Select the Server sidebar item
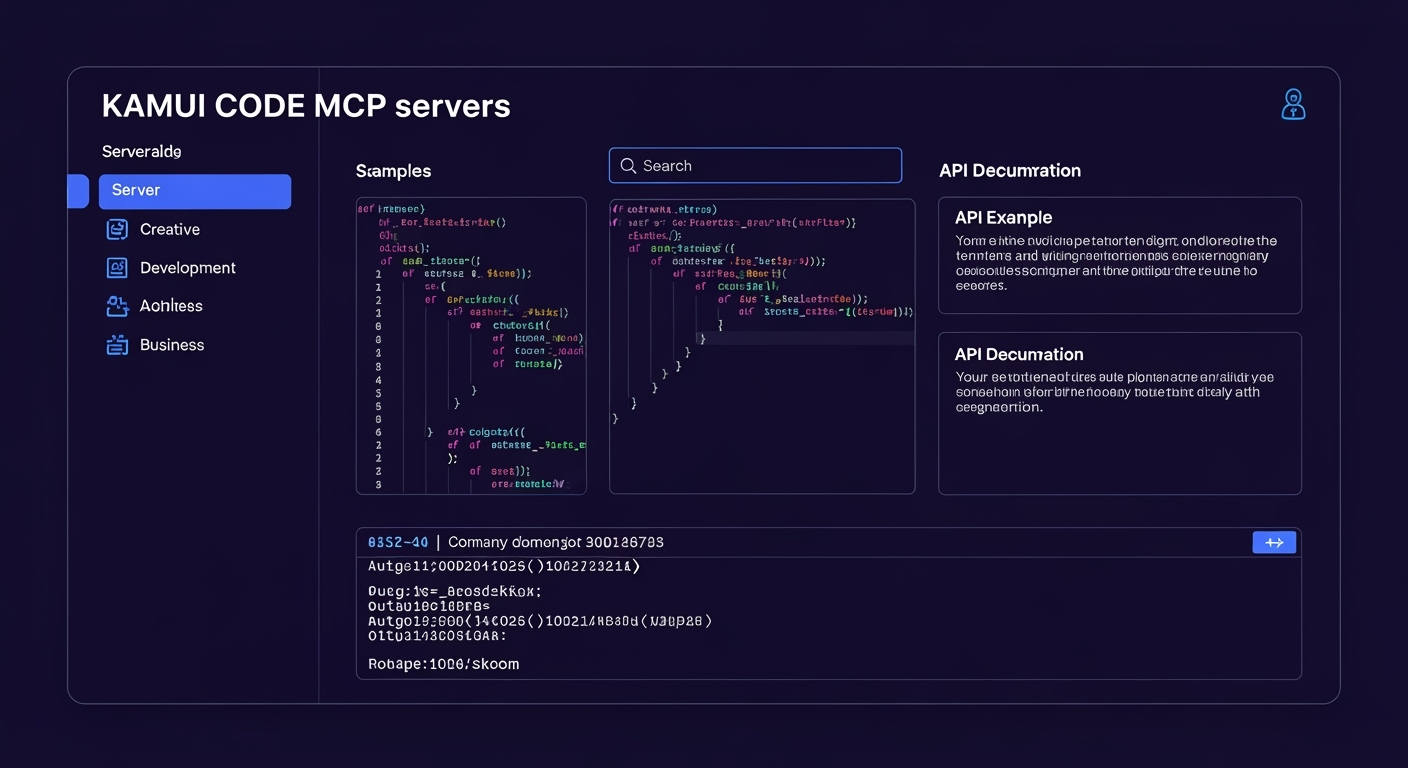Image resolution: width=1408 pixels, height=768 pixels. click(195, 191)
